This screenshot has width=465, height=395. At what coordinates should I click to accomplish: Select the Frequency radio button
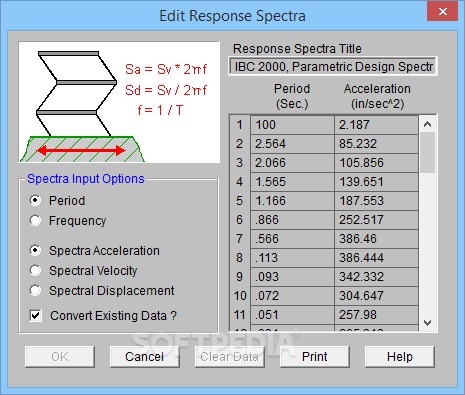tap(35, 220)
